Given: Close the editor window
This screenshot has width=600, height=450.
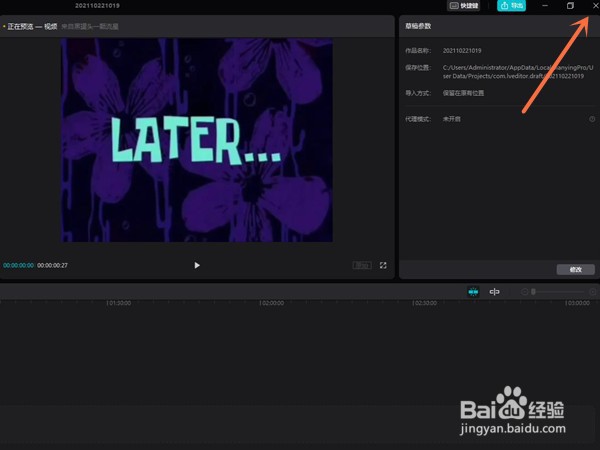Looking at the screenshot, I should coord(595,6).
